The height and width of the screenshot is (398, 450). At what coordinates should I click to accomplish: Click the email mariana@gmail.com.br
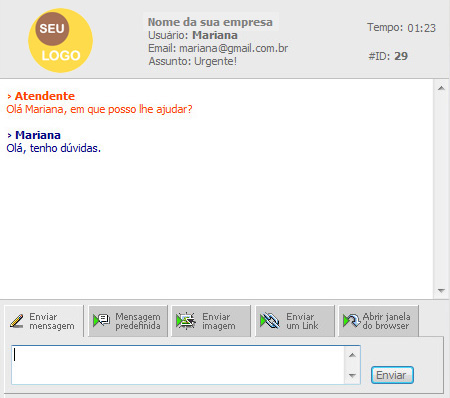coord(234,48)
